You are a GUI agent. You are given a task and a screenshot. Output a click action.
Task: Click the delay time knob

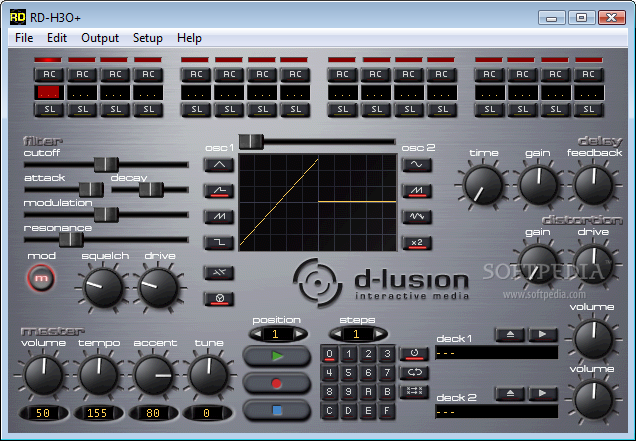(483, 185)
